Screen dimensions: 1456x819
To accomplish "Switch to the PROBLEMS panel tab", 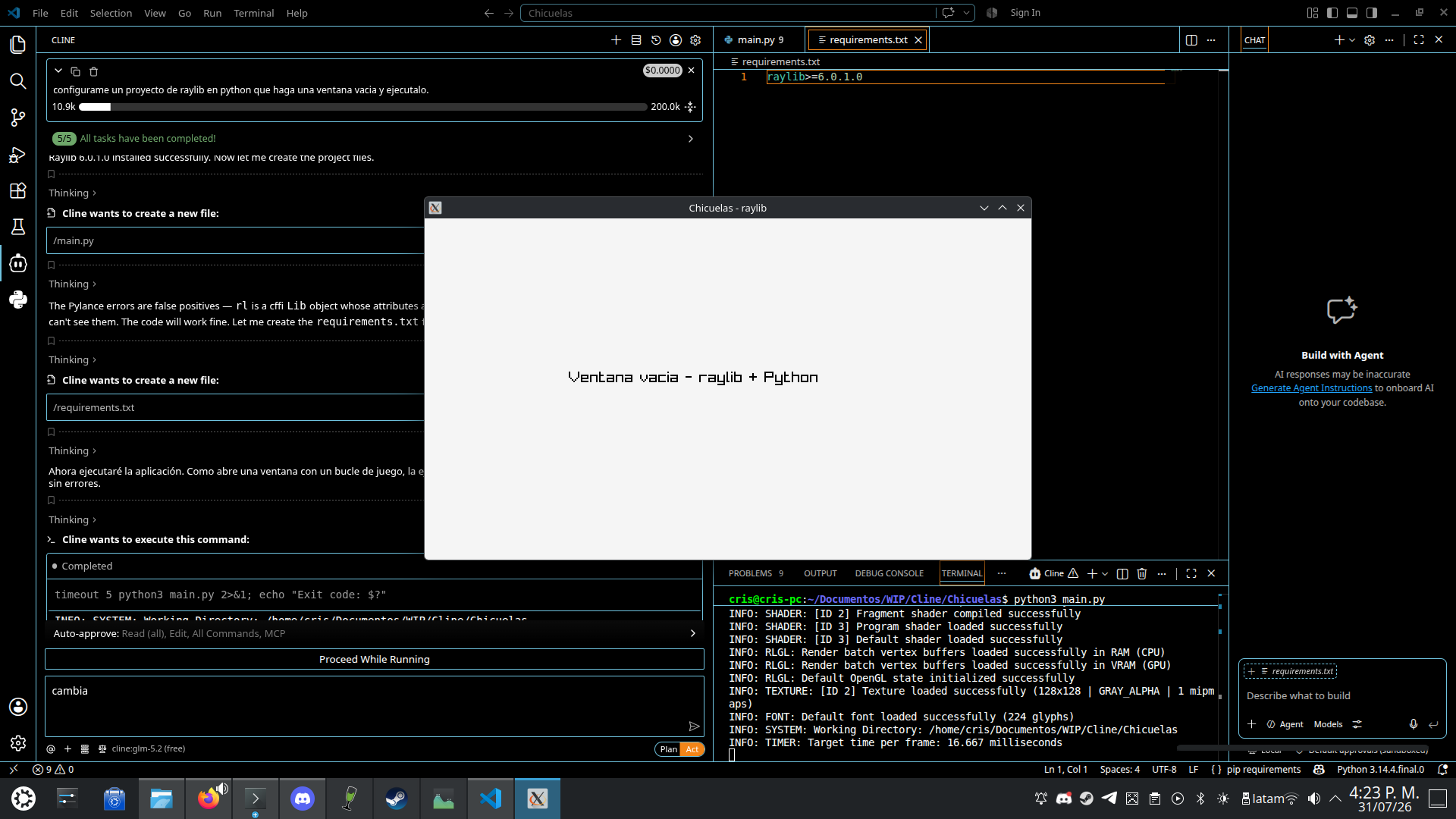I will (x=755, y=574).
